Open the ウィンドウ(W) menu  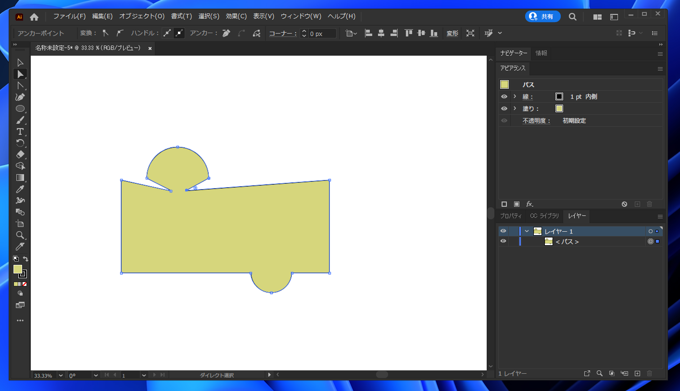[301, 16]
